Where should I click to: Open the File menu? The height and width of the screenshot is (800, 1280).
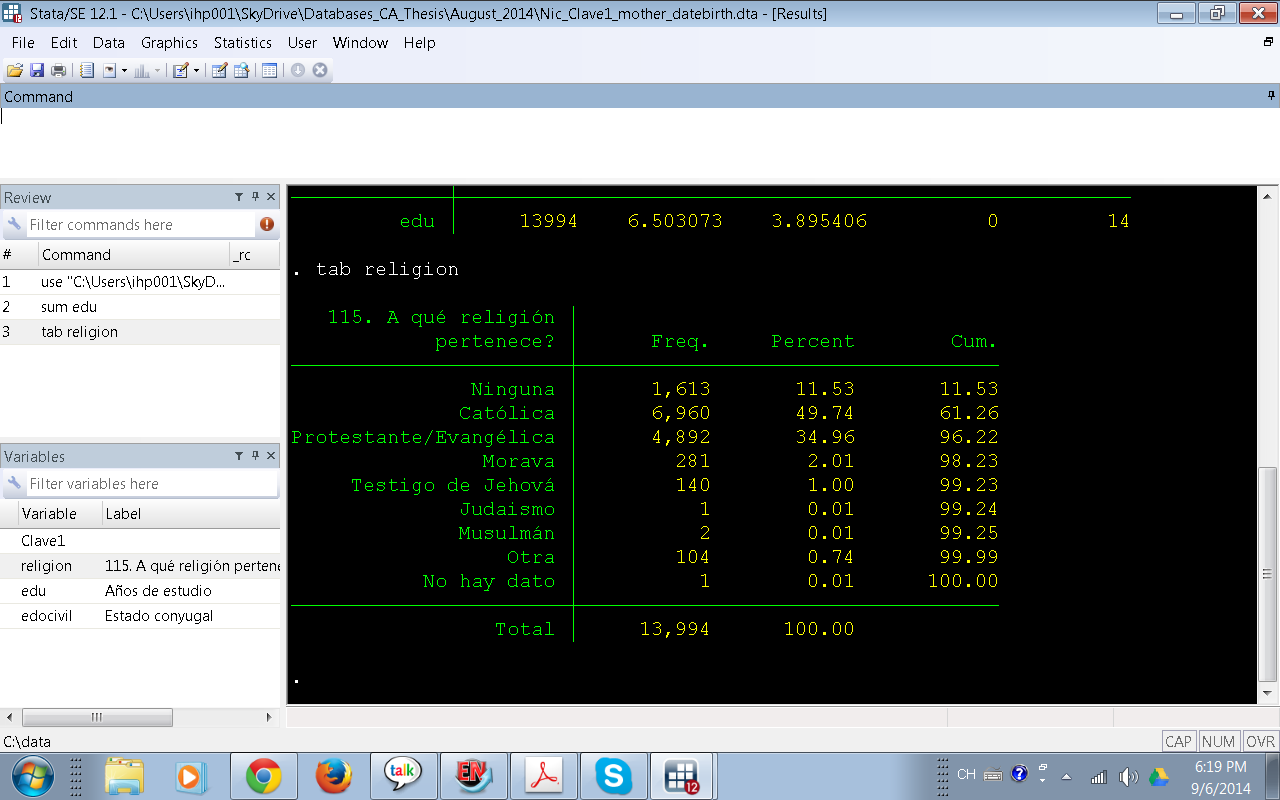[23, 43]
